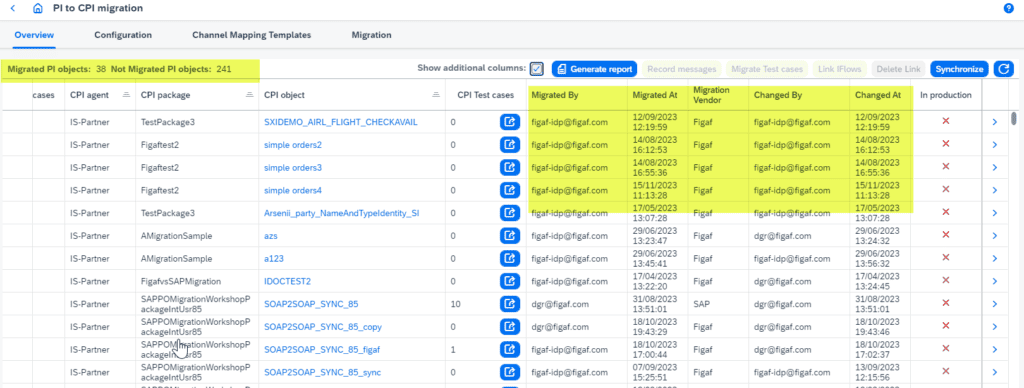The image size is (1024, 388).
Task: Open test cases icon for a123 row
Action: coord(509,258)
